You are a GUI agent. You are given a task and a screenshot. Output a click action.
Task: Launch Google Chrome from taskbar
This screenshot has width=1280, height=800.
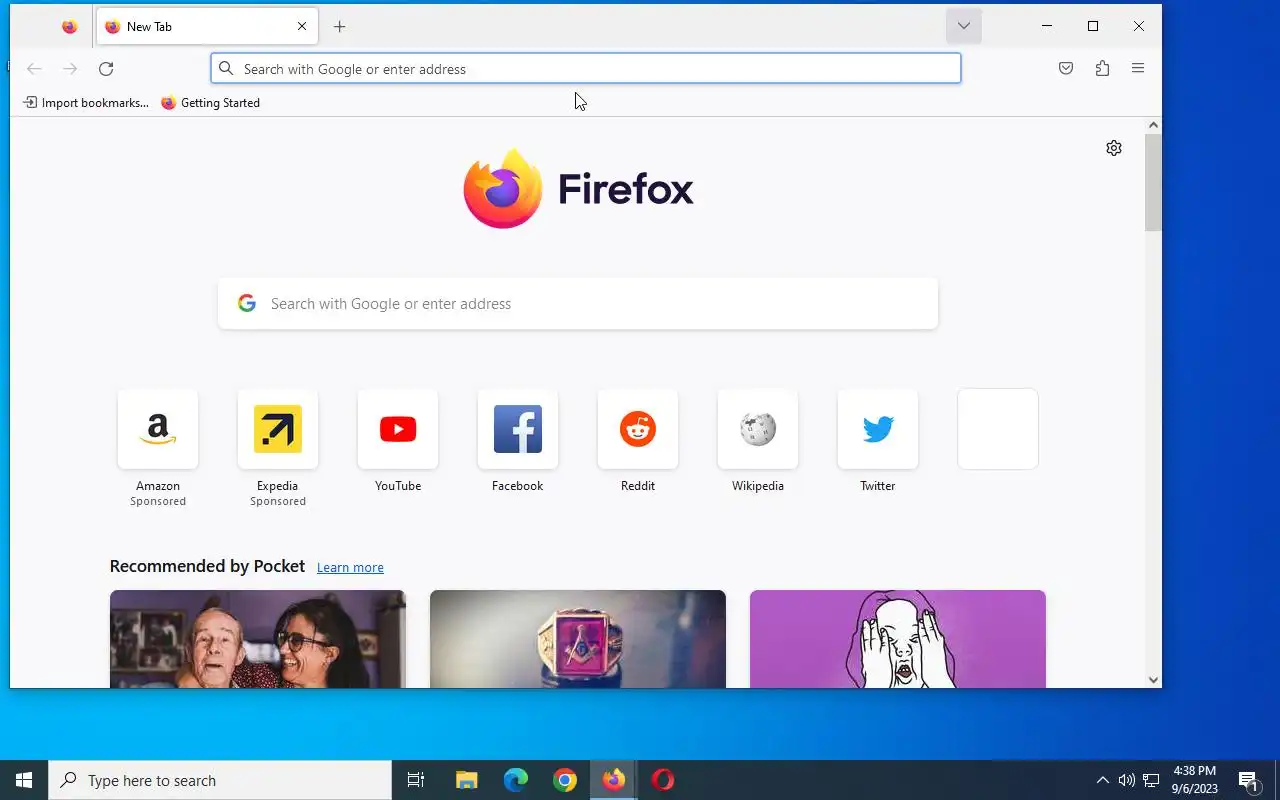(x=565, y=780)
